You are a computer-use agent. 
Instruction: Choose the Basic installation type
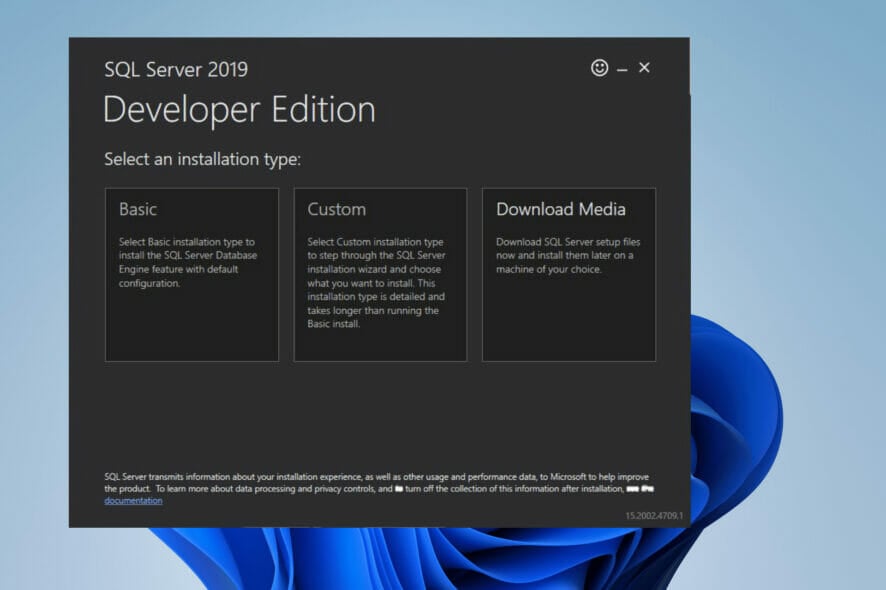point(192,275)
